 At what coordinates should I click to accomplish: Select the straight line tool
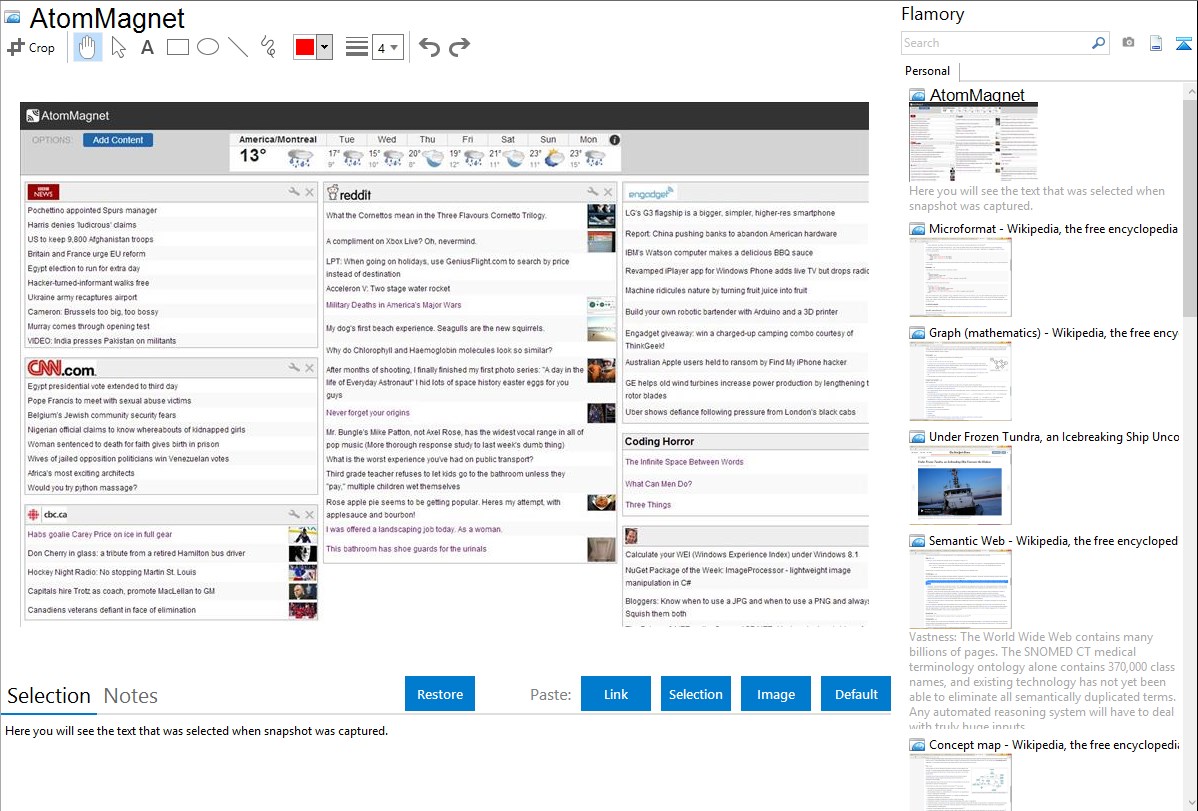238,47
